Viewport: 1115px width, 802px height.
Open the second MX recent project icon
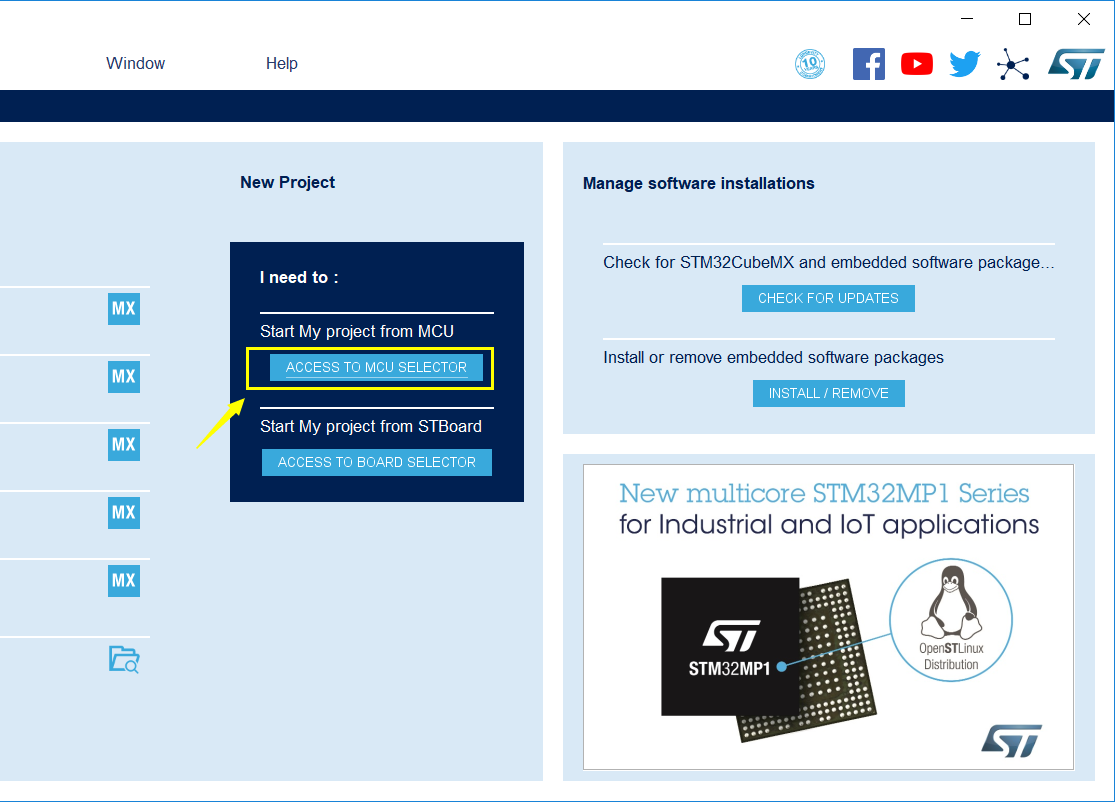124,376
